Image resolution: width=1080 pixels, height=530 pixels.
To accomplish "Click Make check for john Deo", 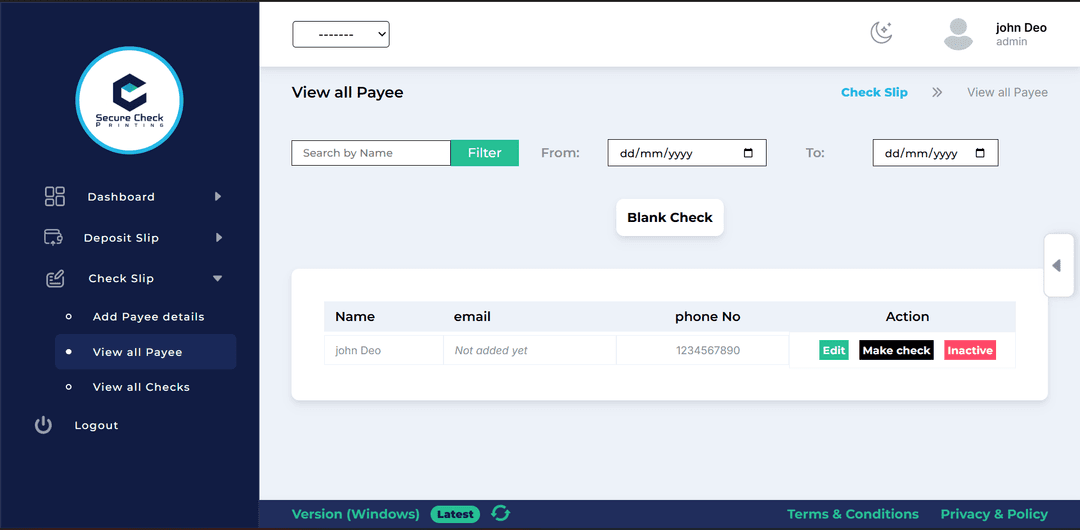I will pyautogui.click(x=896, y=350).
